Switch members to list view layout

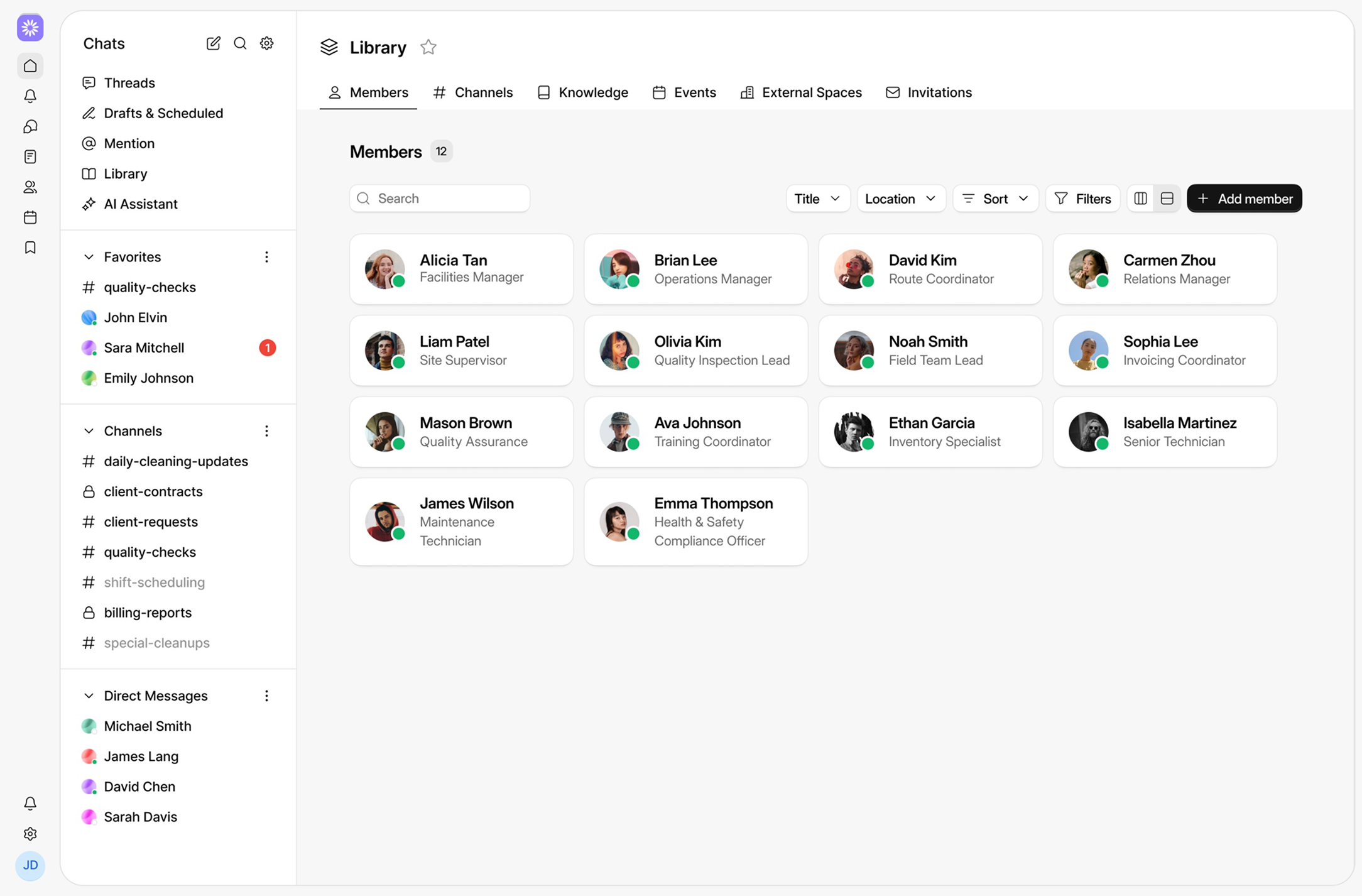tap(1167, 198)
